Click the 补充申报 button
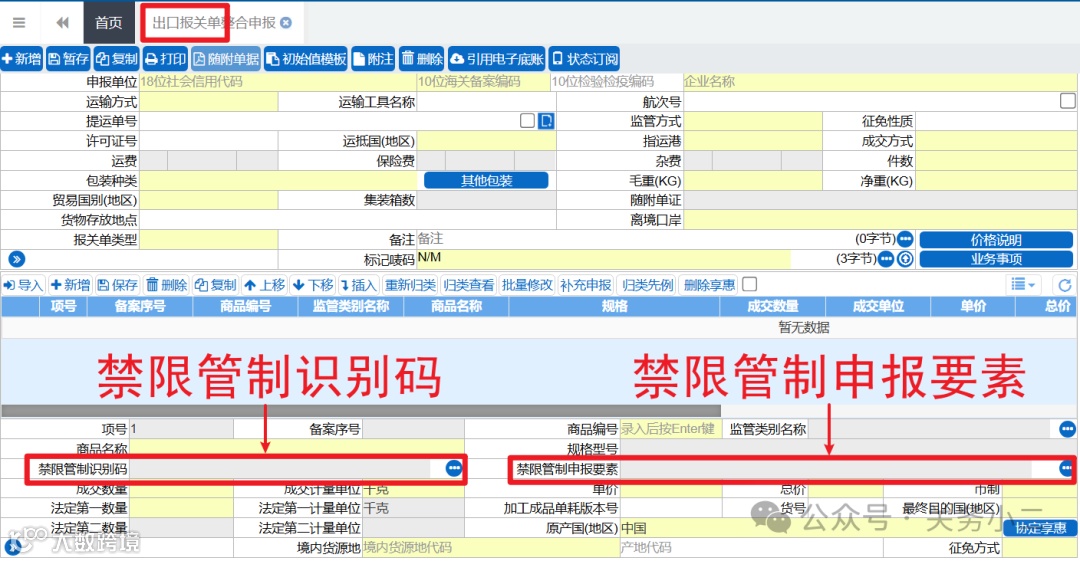This screenshot has width=1080, height=561. [585, 285]
